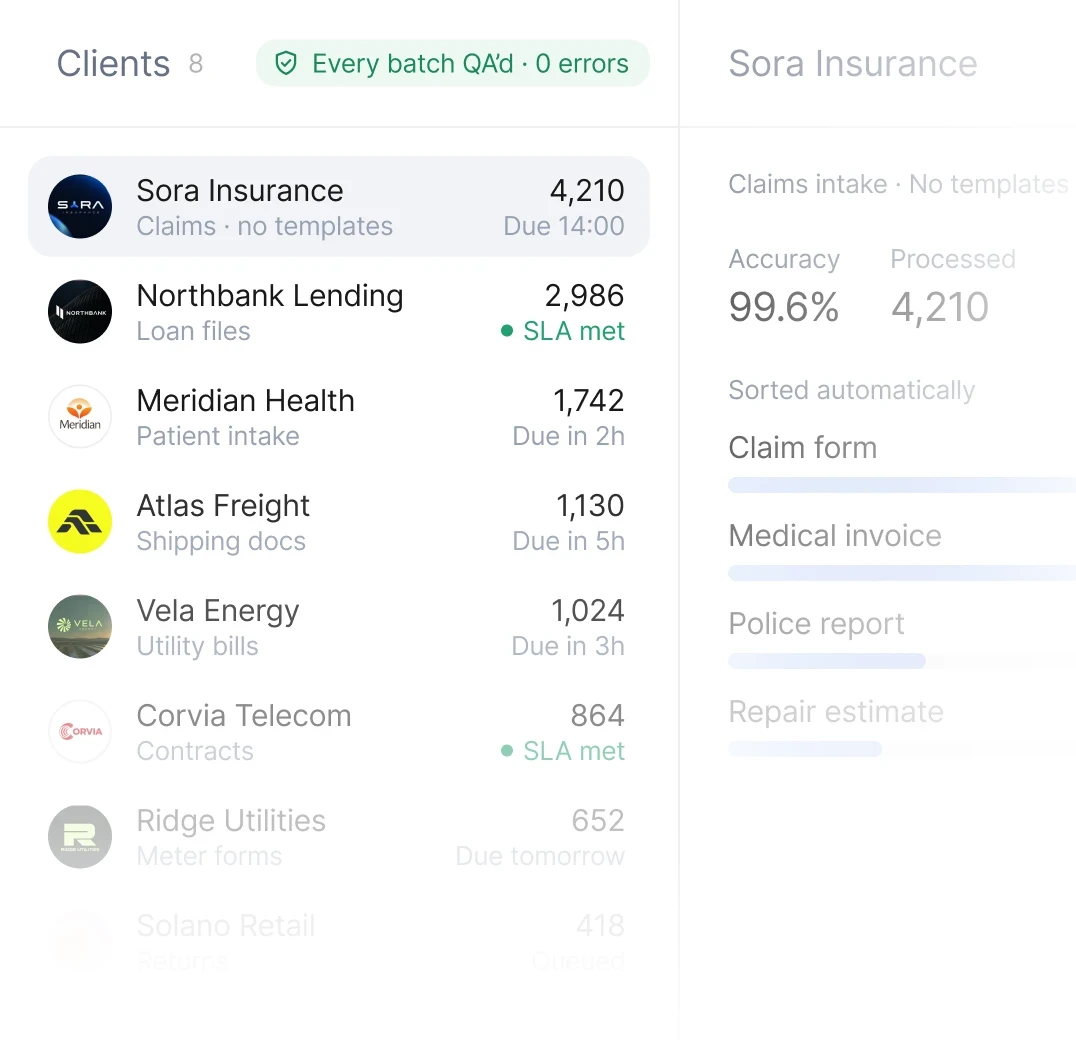
Task: Click the 1,130 count for Atlas Freight
Action: (589, 506)
